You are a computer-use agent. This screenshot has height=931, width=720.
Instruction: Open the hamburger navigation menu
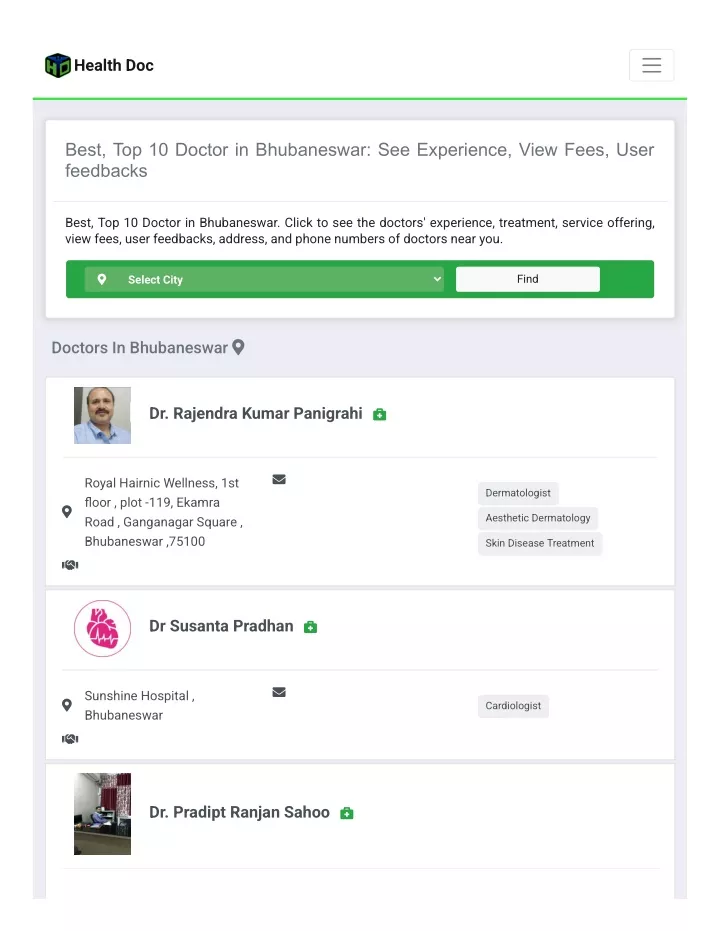(651, 65)
